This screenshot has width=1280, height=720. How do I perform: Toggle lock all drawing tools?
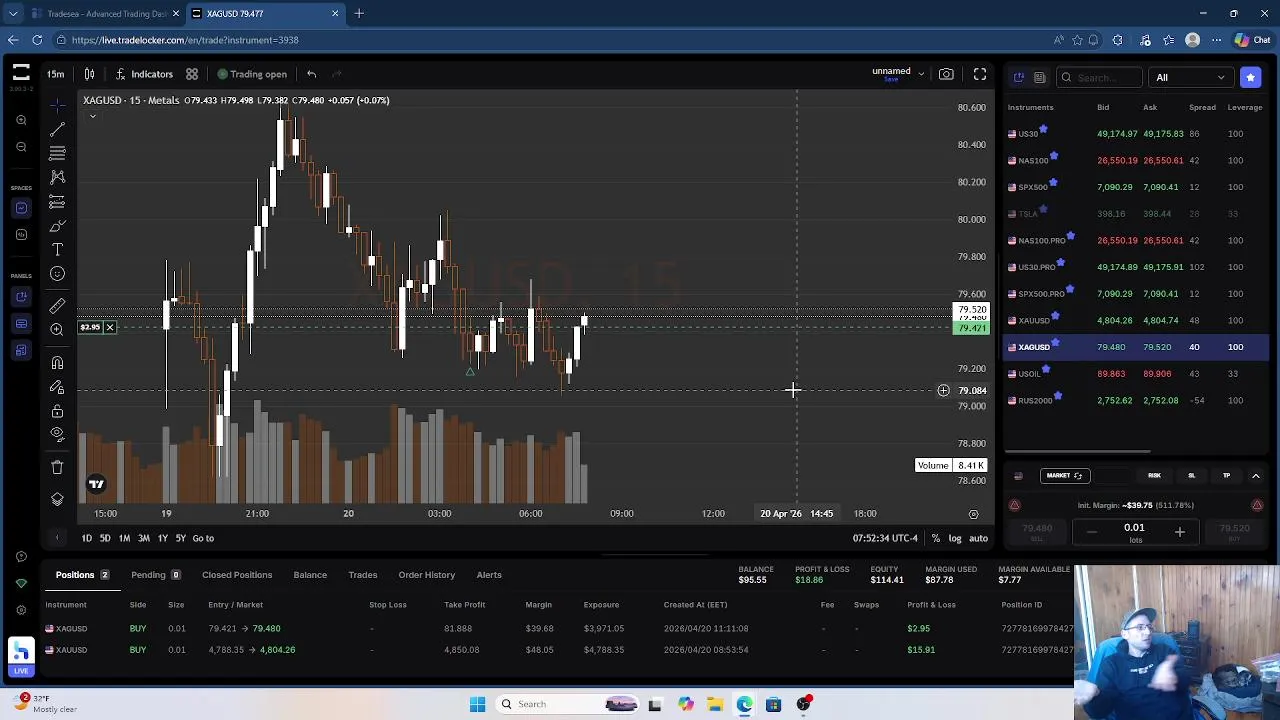click(57, 411)
